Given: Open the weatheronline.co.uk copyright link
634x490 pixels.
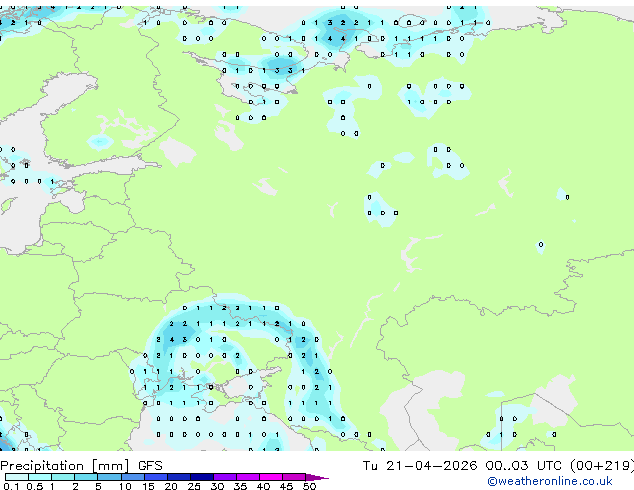Looking at the screenshot, I should click(x=550, y=481).
